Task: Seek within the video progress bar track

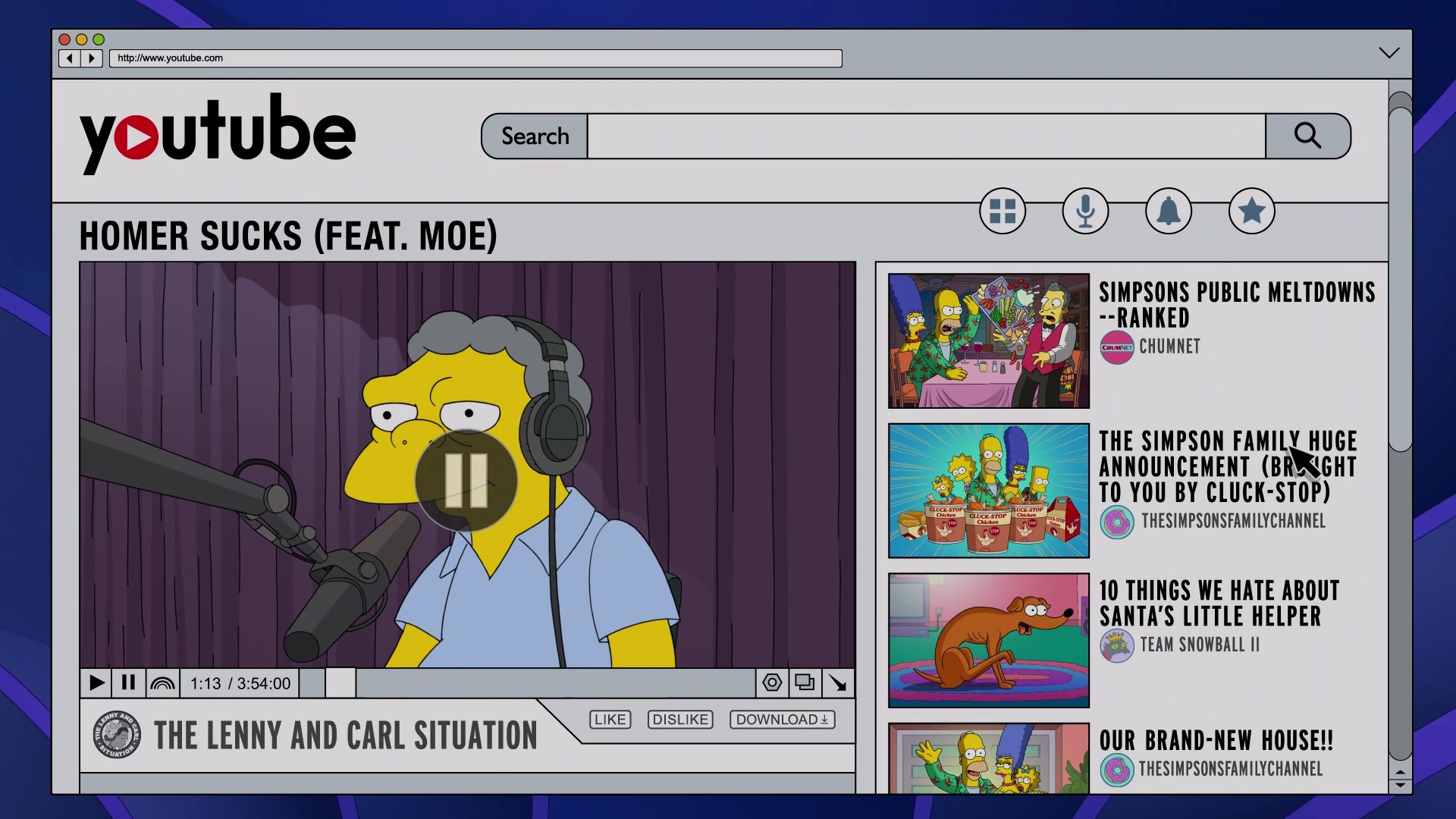Action: 527,683
